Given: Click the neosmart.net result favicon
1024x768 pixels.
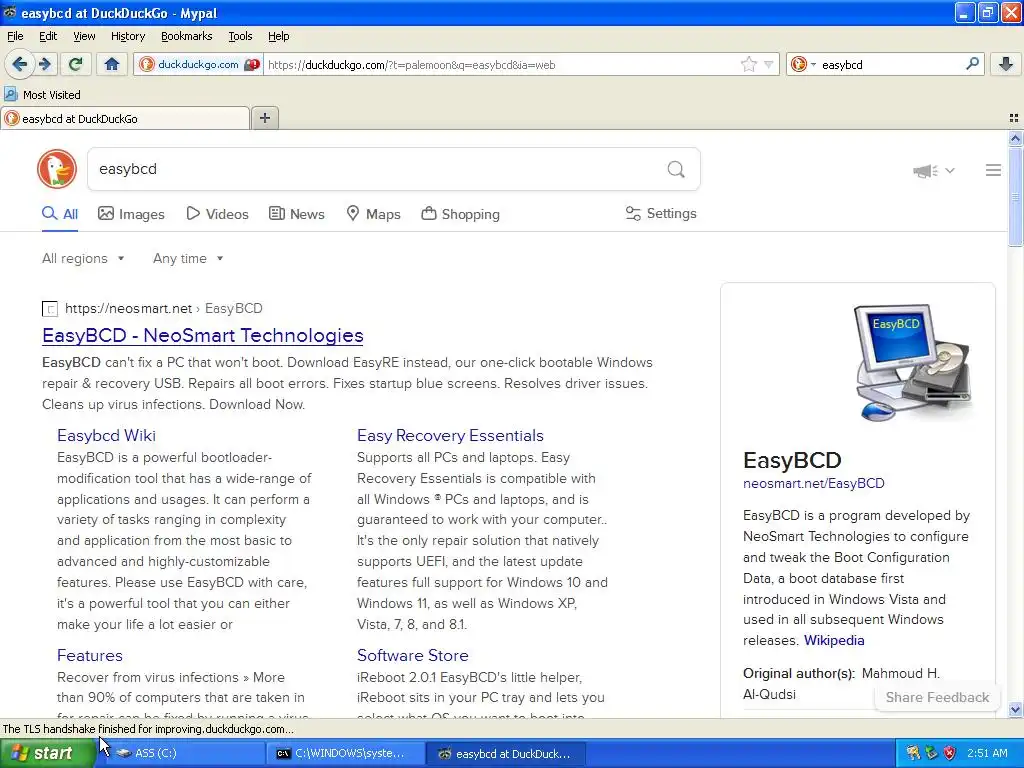Looking at the screenshot, I should (x=50, y=309).
